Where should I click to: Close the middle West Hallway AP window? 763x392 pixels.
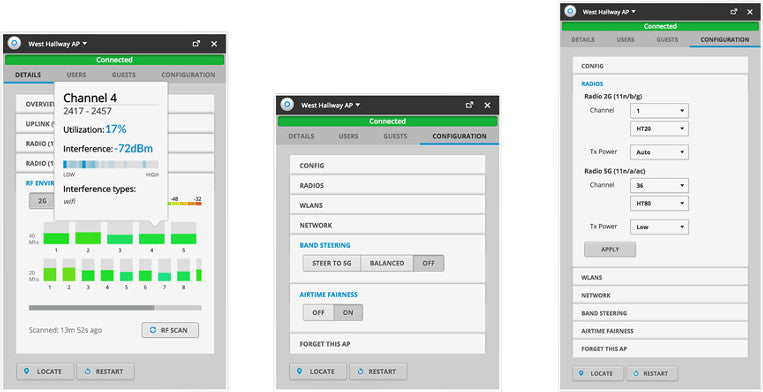[487, 105]
